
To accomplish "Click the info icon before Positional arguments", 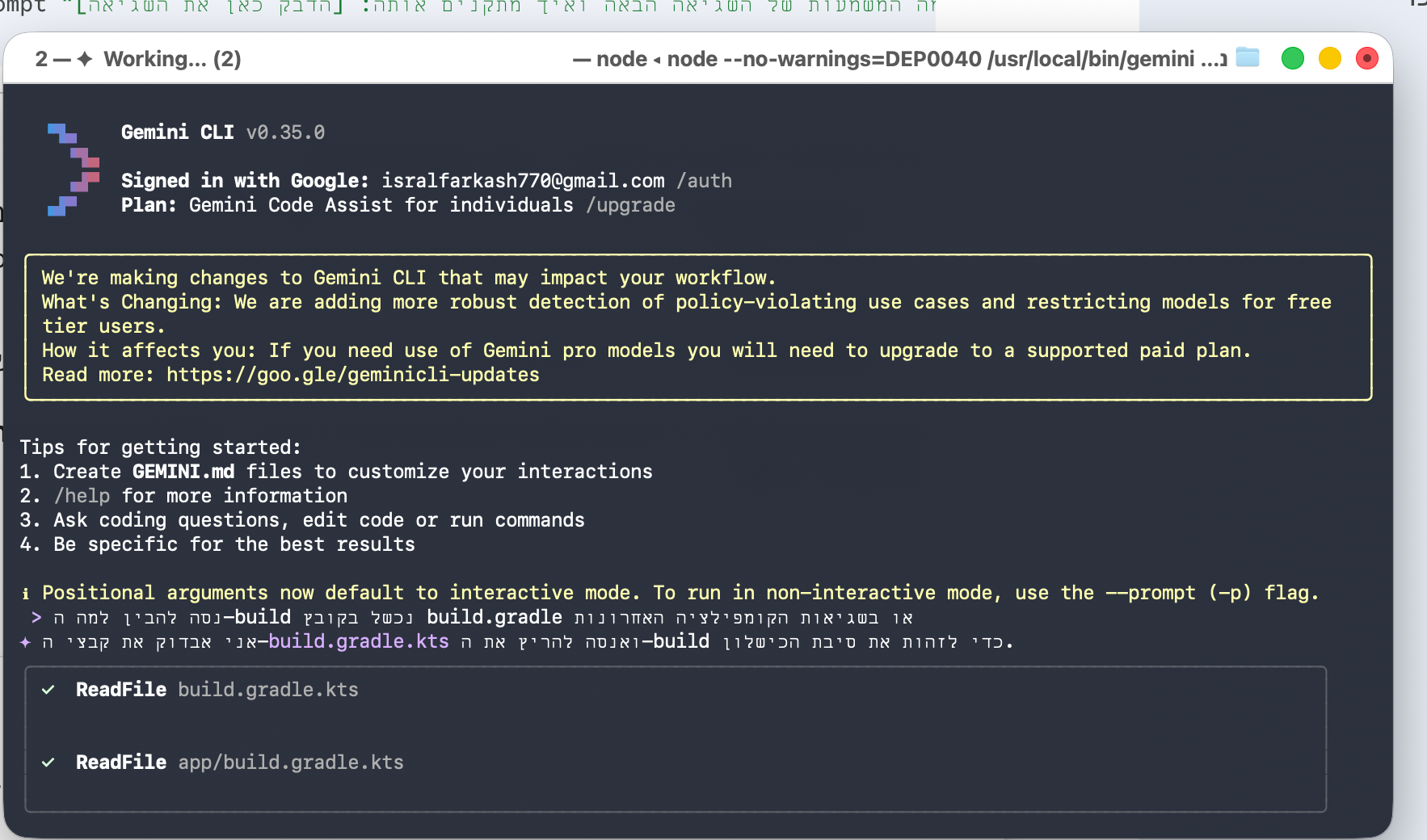I will tap(26, 594).
